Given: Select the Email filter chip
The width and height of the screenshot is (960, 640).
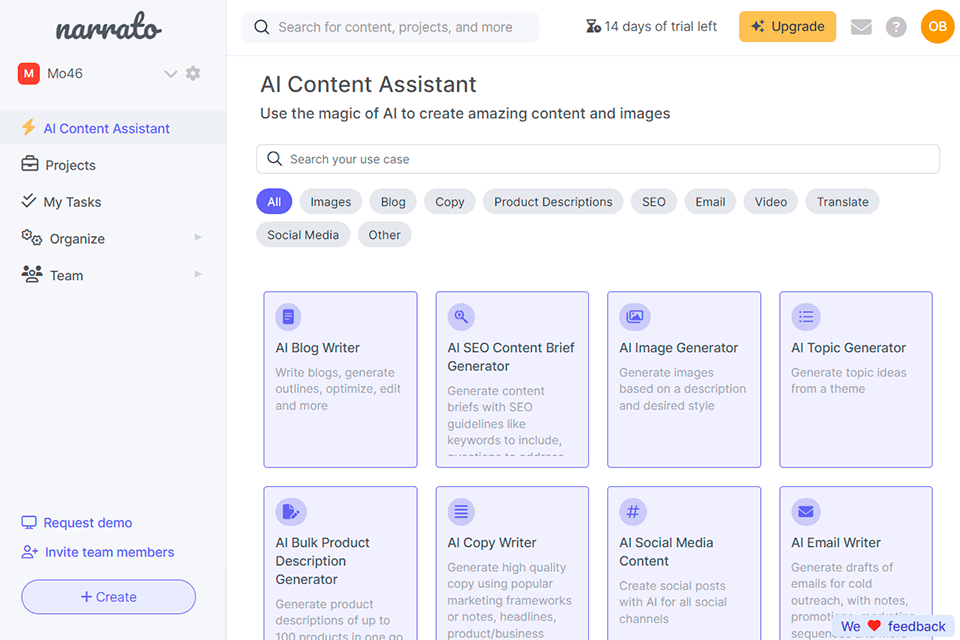Looking at the screenshot, I should (x=710, y=201).
